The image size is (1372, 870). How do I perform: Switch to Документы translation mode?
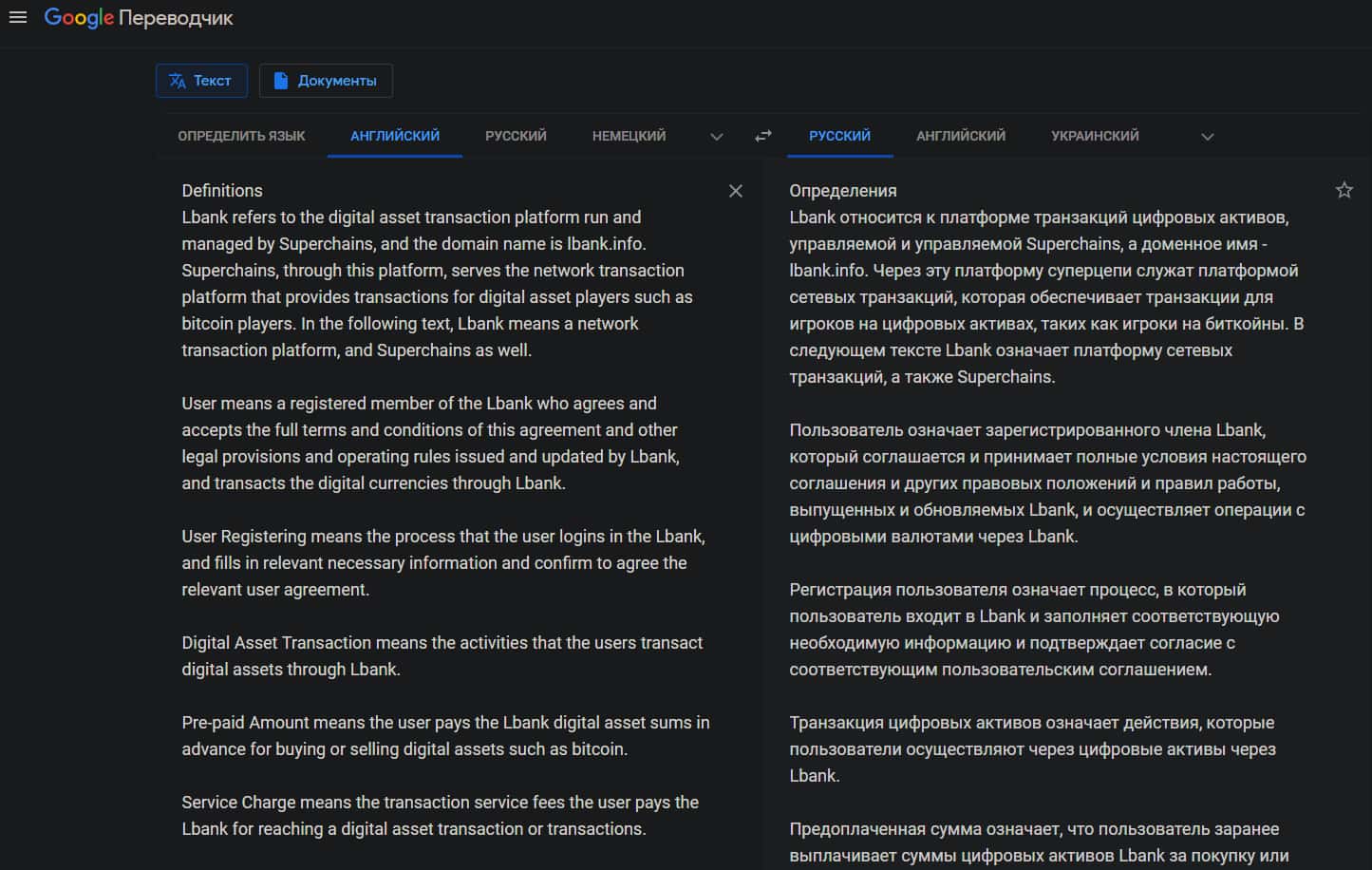click(326, 81)
